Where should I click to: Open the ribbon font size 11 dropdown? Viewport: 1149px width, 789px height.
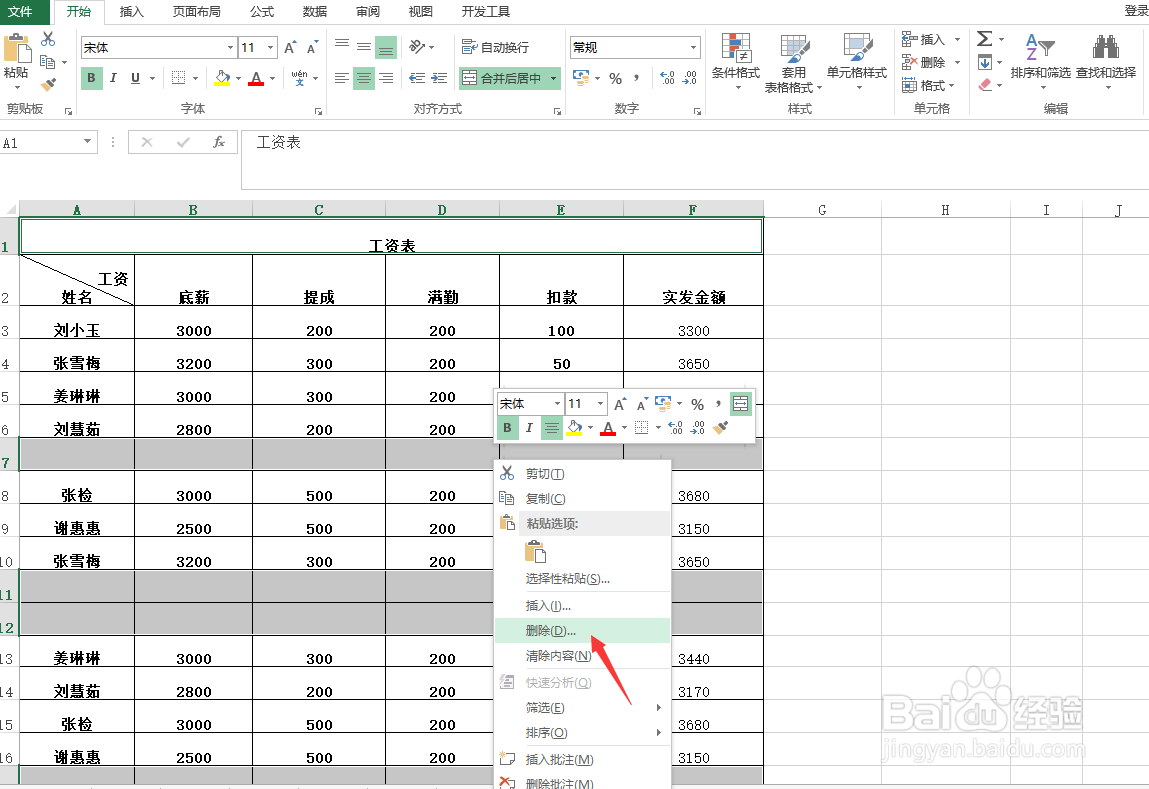270,48
